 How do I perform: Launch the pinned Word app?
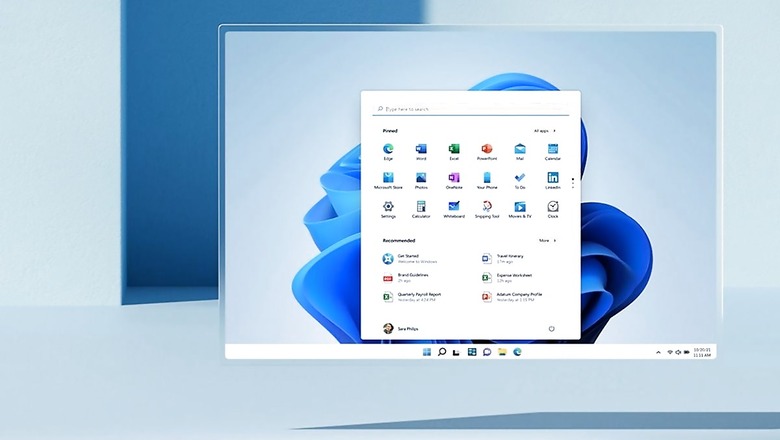[421, 151]
